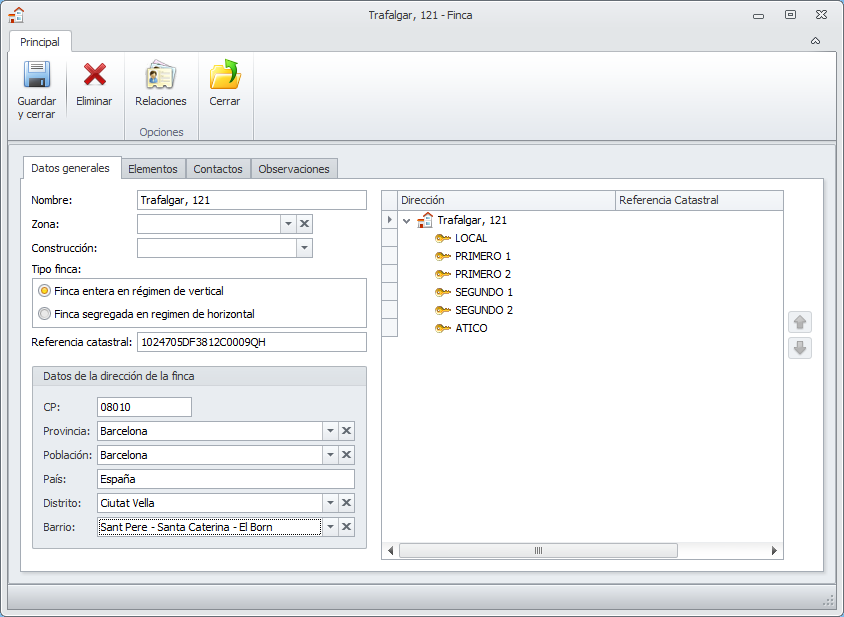Image resolution: width=844 pixels, height=617 pixels.
Task: Clear the Barrio field with X button
Action: [x=346, y=527]
